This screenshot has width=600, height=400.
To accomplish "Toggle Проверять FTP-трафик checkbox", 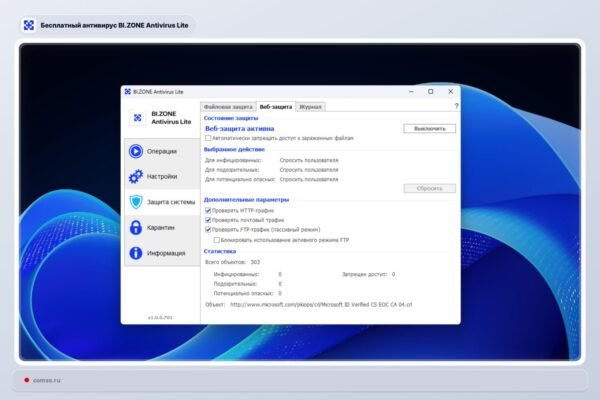I will (208, 229).
